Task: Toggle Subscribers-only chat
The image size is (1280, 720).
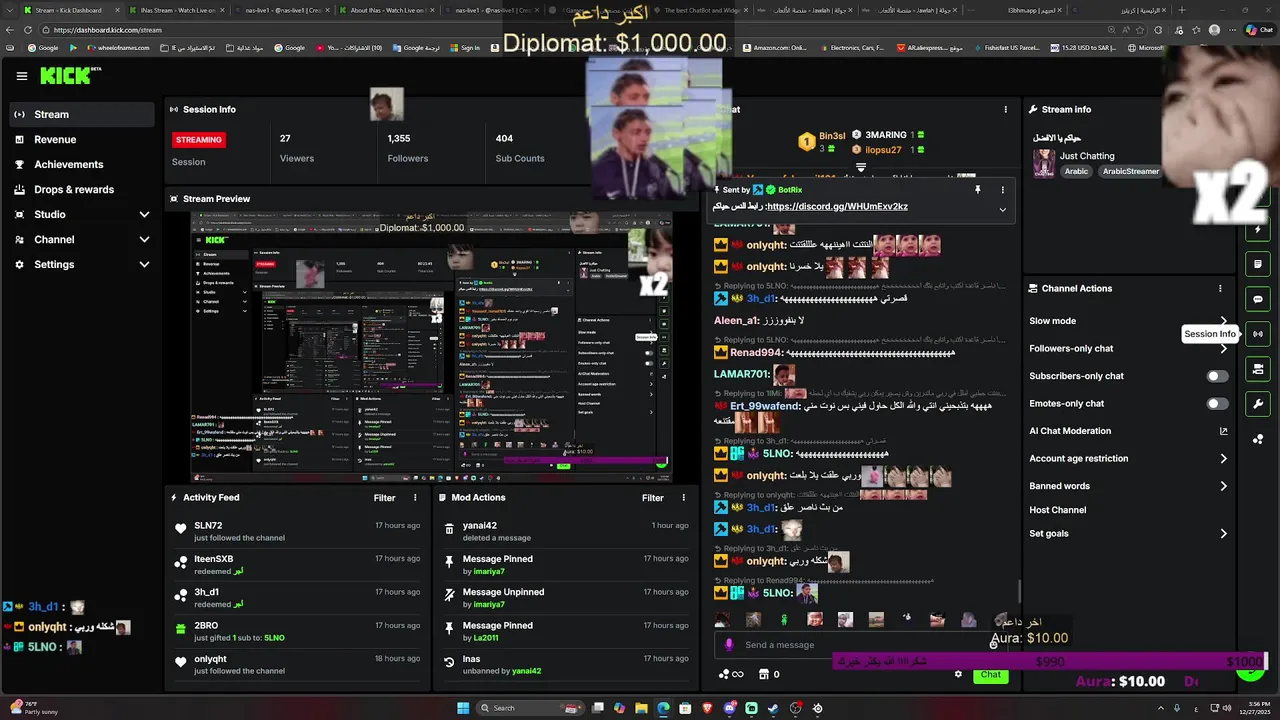Action: [1217, 376]
